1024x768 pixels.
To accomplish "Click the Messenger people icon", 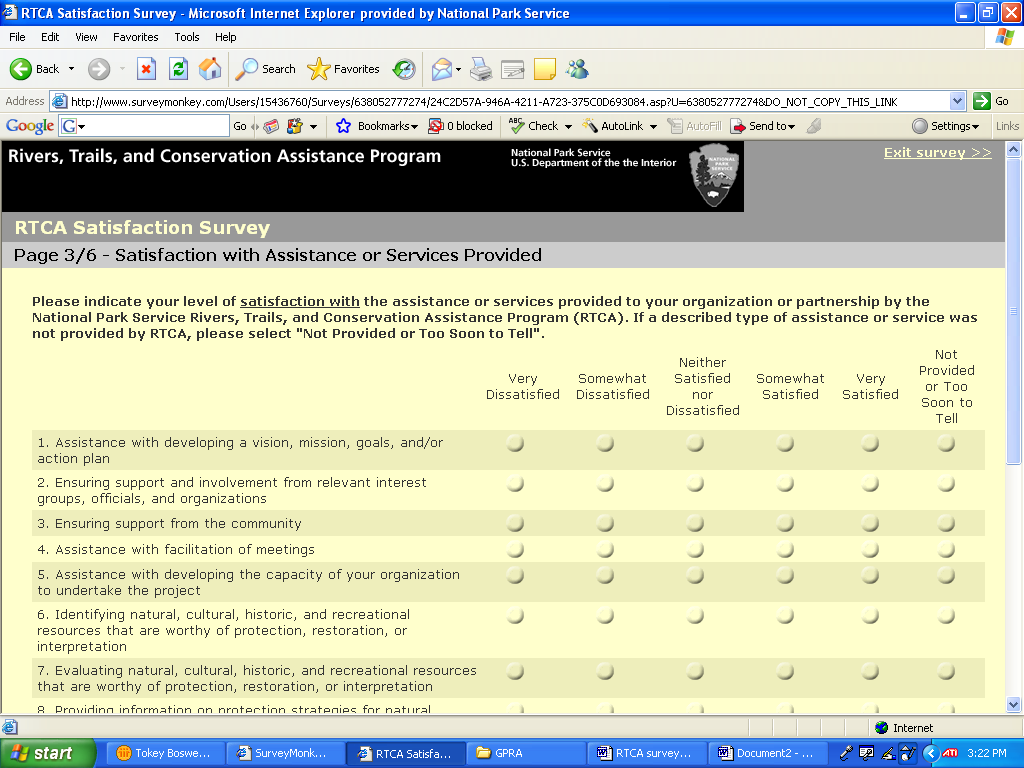I will (x=577, y=69).
